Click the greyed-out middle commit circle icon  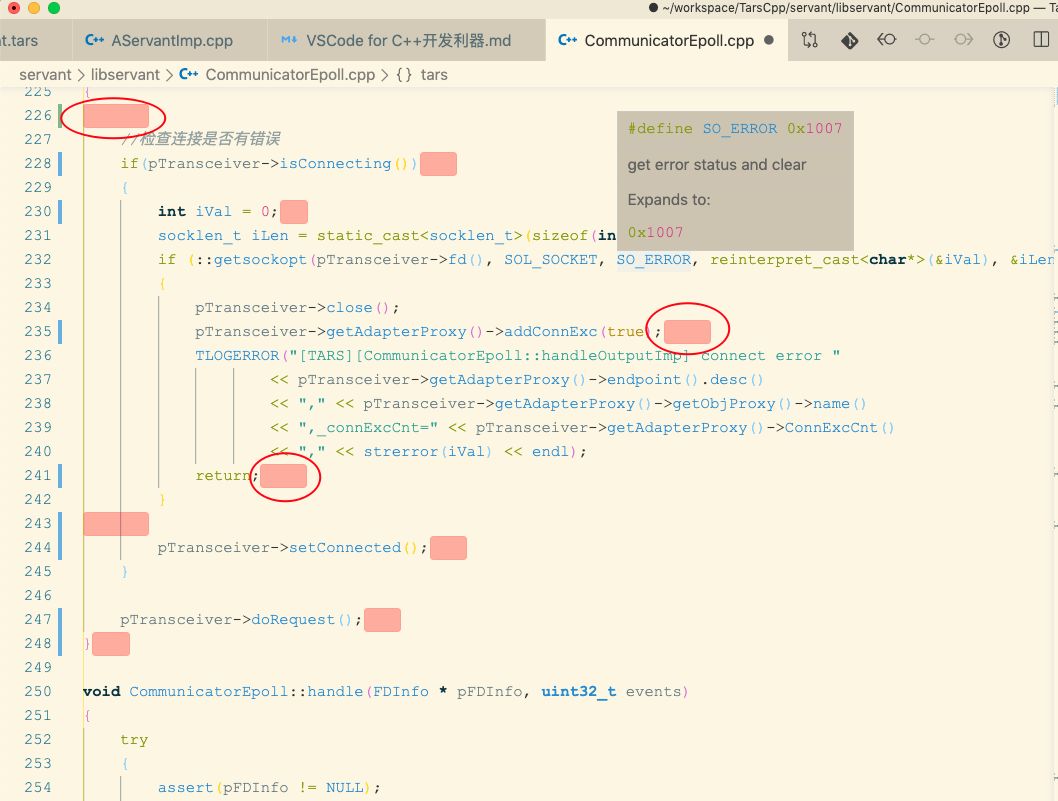coord(925,39)
